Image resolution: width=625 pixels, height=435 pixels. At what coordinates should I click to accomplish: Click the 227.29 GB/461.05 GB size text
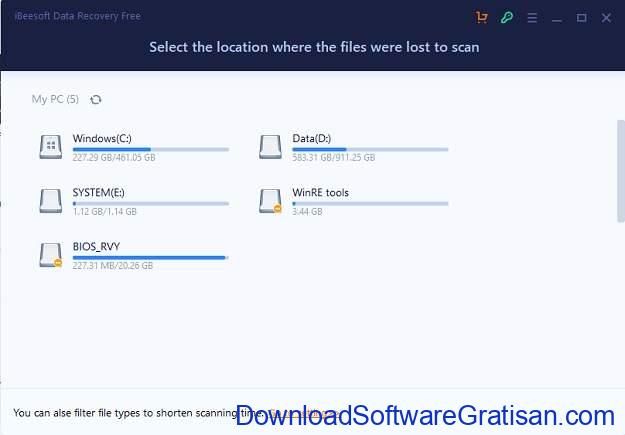pos(114,157)
